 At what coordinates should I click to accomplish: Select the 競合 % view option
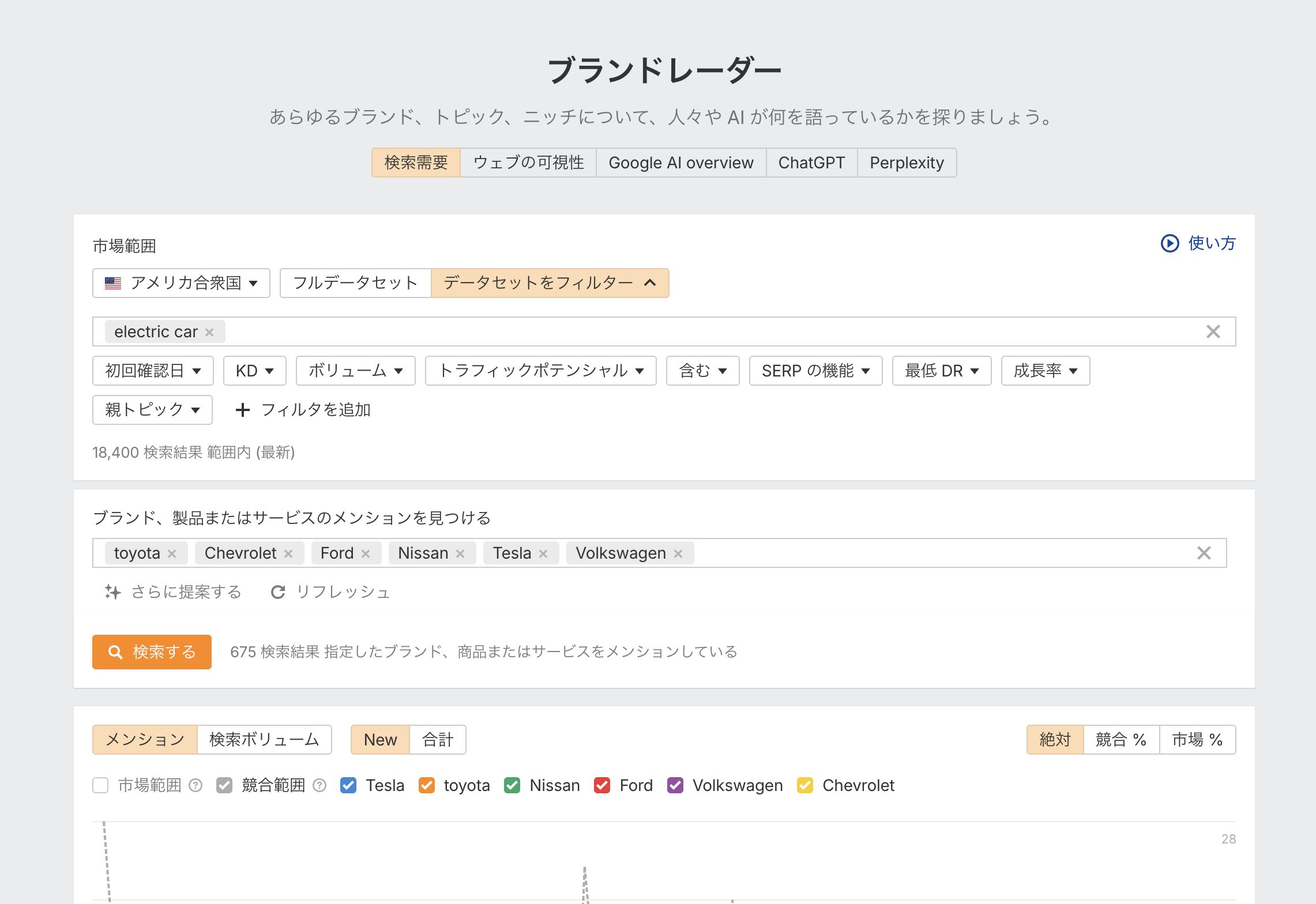point(1122,740)
